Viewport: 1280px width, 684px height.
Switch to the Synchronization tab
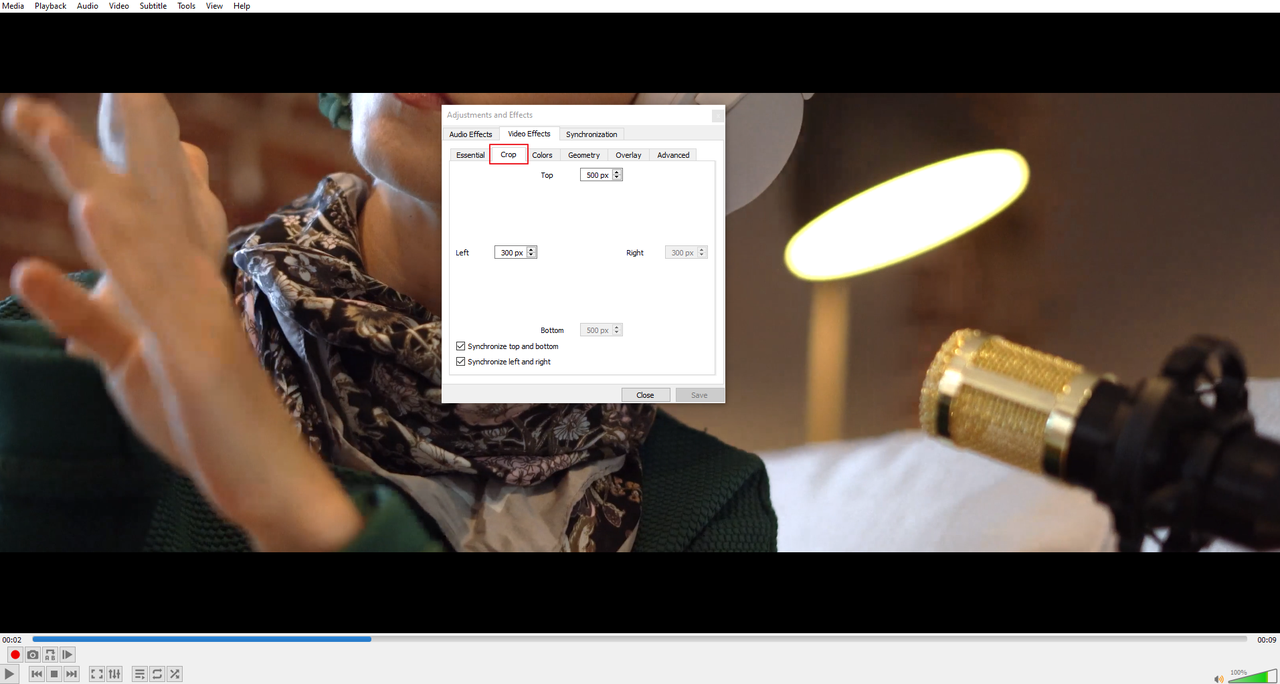click(x=592, y=134)
